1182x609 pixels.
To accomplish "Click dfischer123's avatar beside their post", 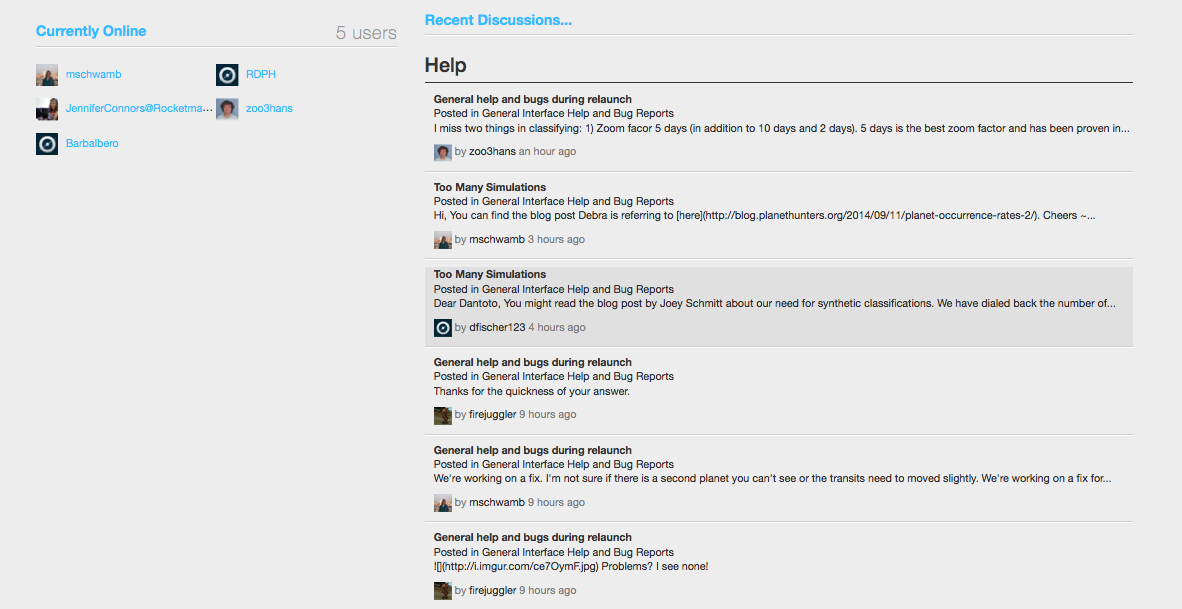I will (x=442, y=327).
